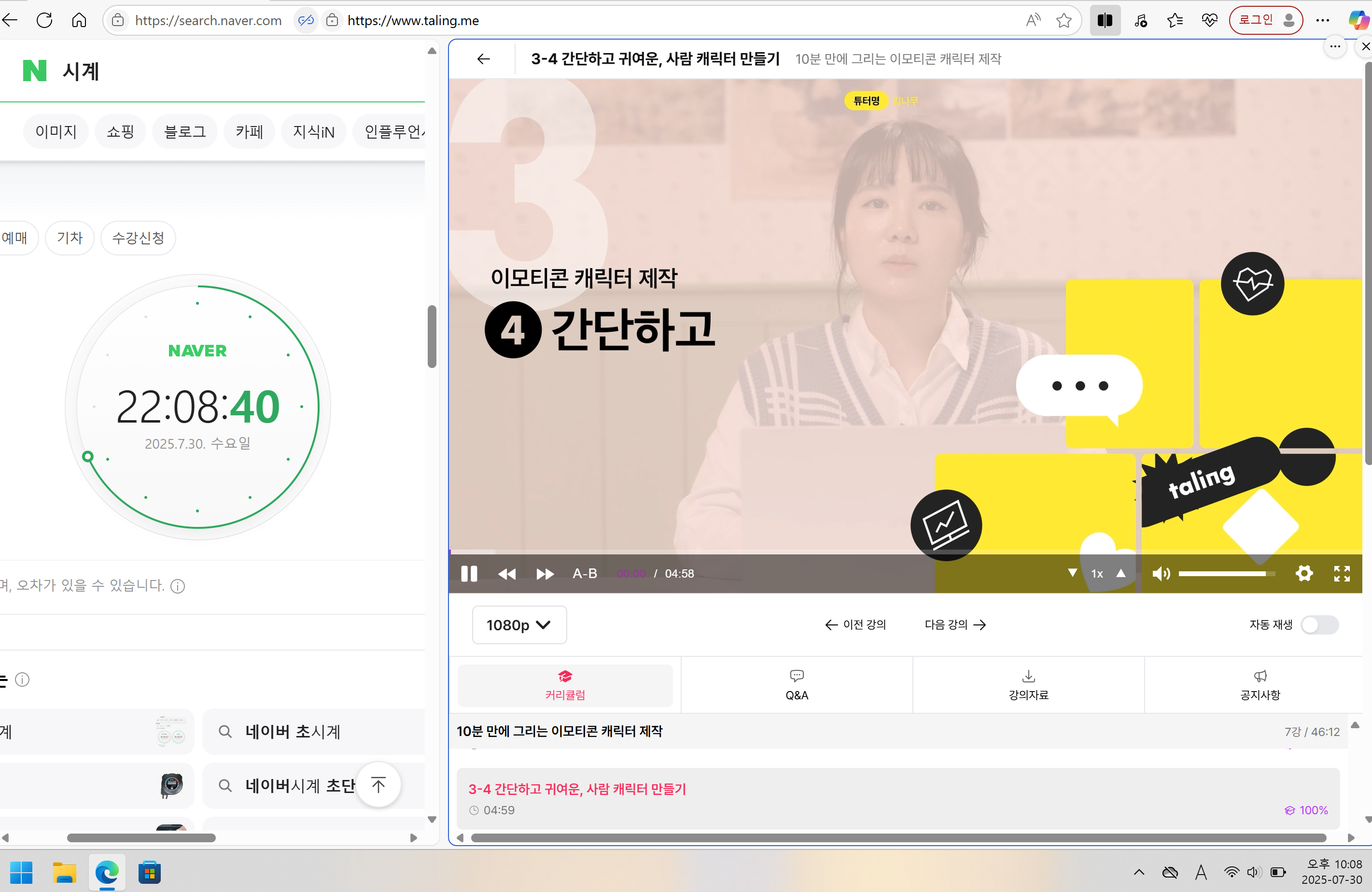Switch to the Q&A tab
Image resolution: width=1372 pixels, height=892 pixels.
[797, 685]
